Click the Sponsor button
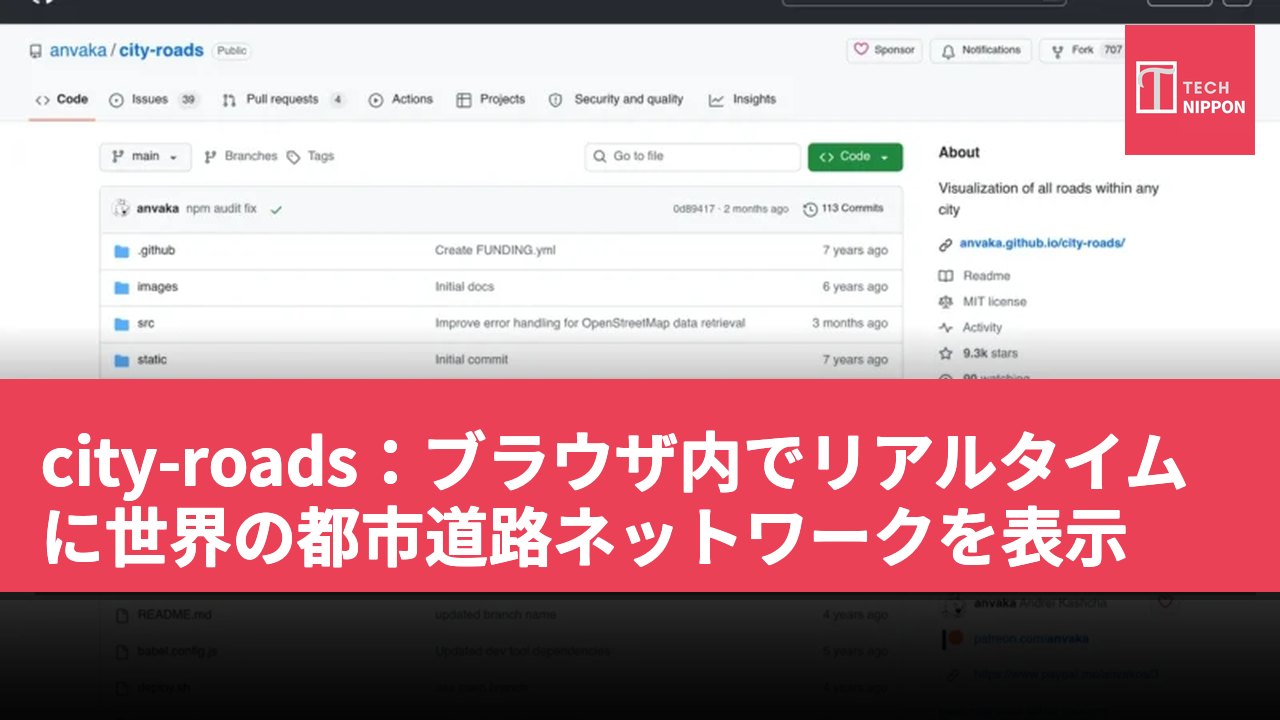This screenshot has width=1280, height=720. tap(884, 50)
